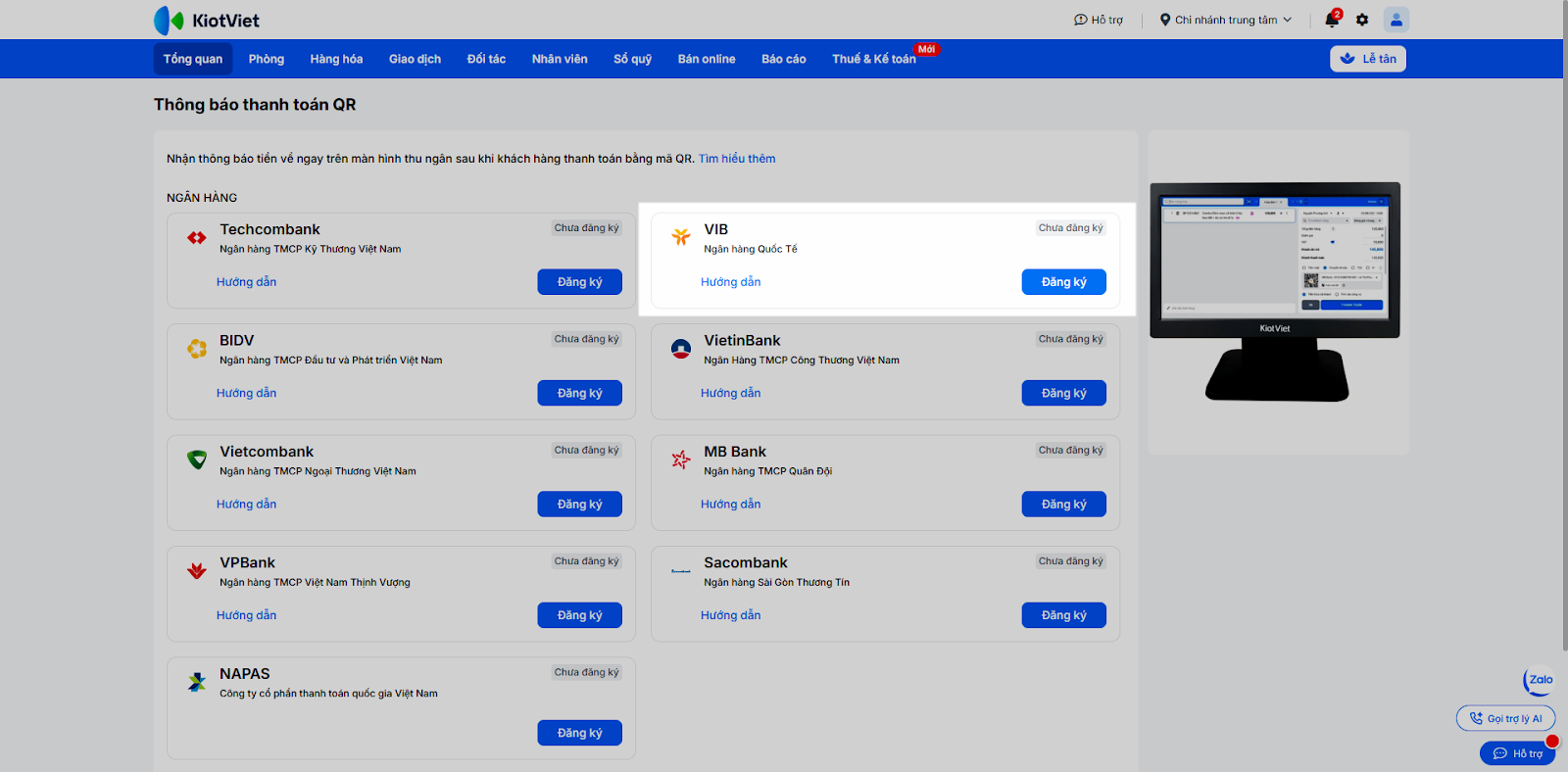Click the Lễ tân button
1568x772 pixels.
point(1368,59)
